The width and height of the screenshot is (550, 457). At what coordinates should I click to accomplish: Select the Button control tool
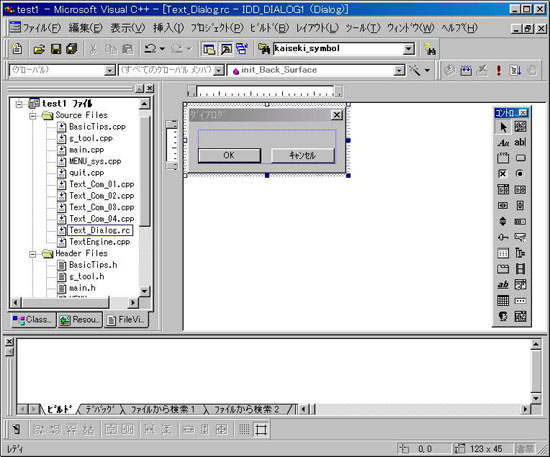[x=520, y=158]
